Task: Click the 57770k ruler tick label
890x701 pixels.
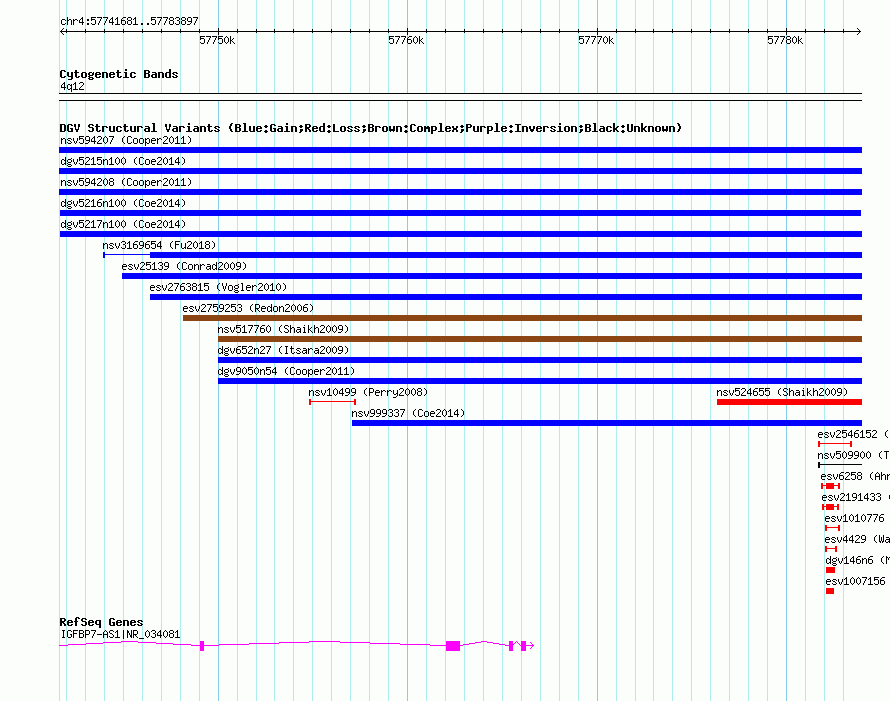Action: pos(596,40)
